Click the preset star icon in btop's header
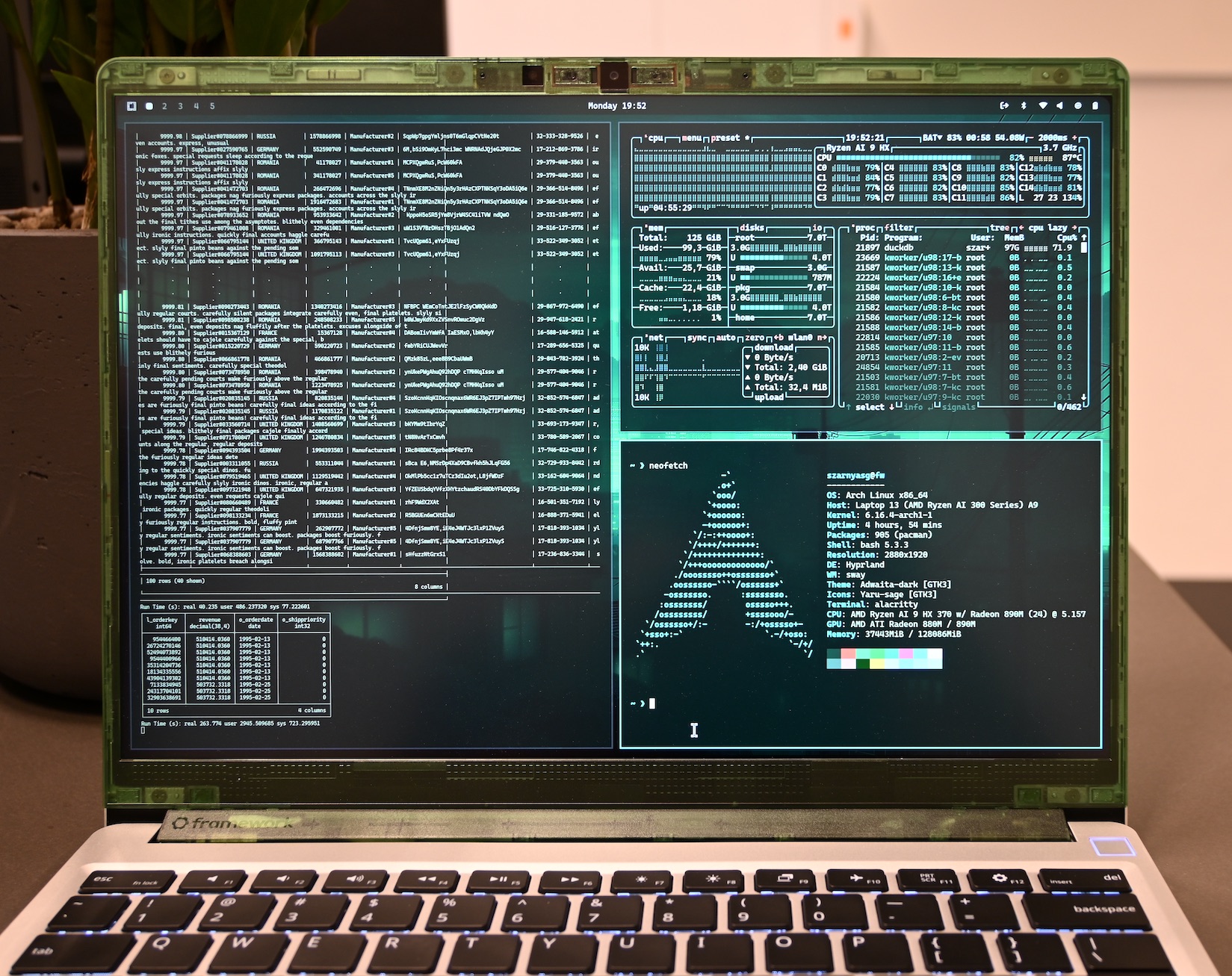1232x976 pixels. (x=746, y=138)
